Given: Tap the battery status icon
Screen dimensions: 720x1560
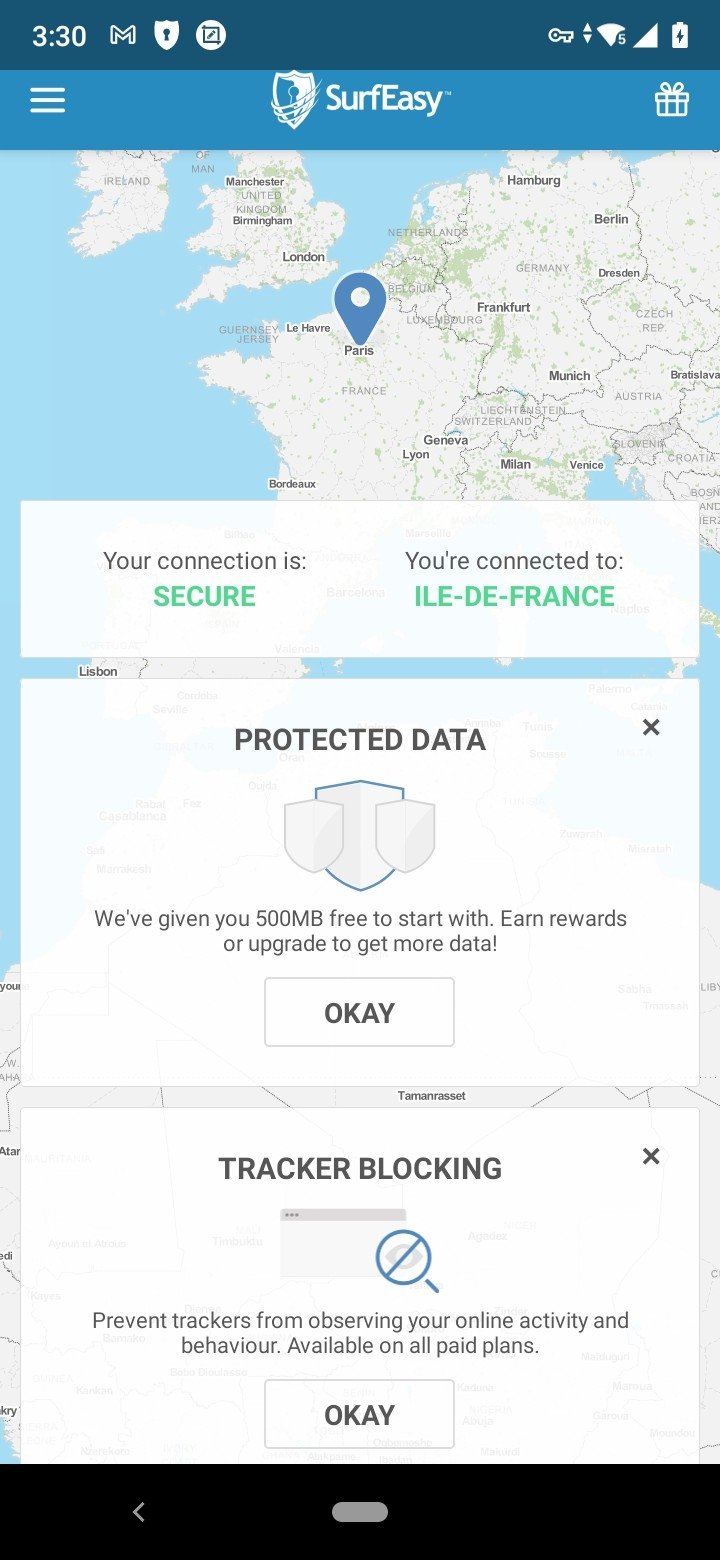Looking at the screenshot, I should tap(680, 36).
